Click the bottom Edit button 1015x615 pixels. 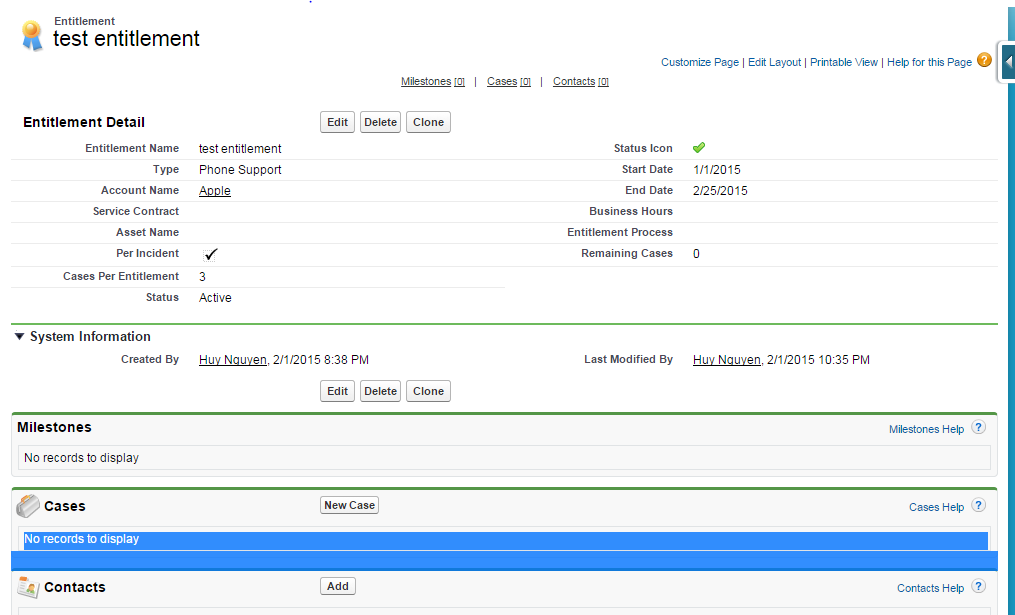(x=337, y=391)
